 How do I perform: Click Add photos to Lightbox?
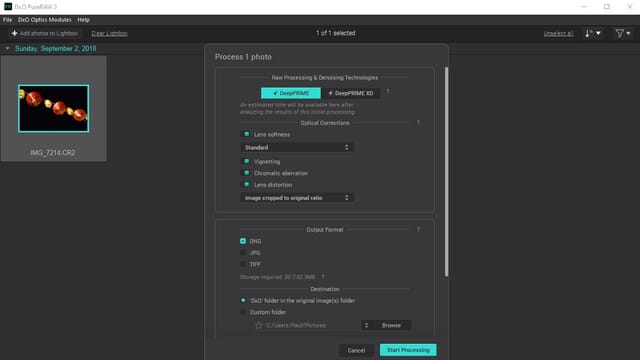coord(45,33)
